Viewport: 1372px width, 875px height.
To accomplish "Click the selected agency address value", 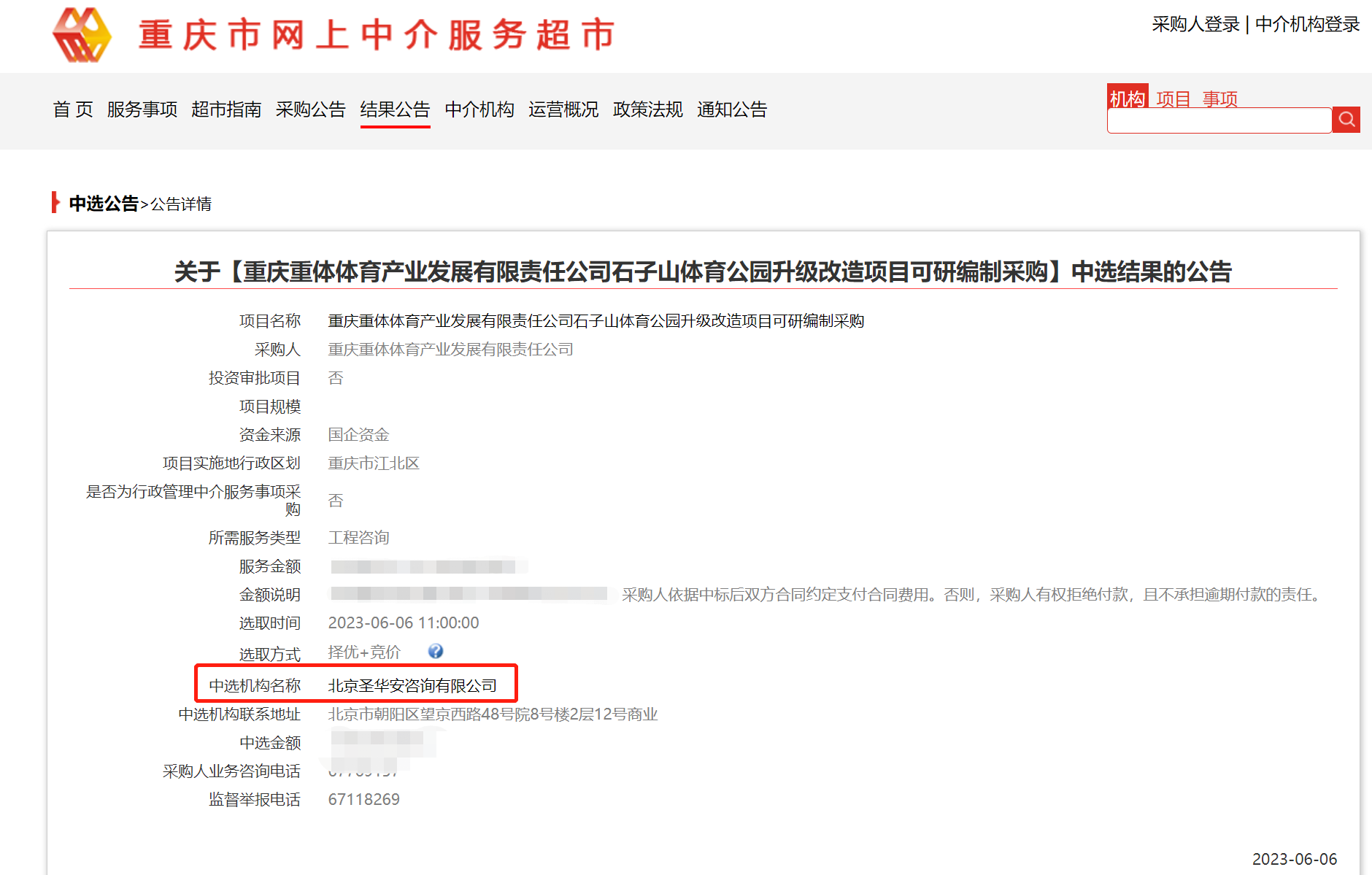I will tap(493, 714).
